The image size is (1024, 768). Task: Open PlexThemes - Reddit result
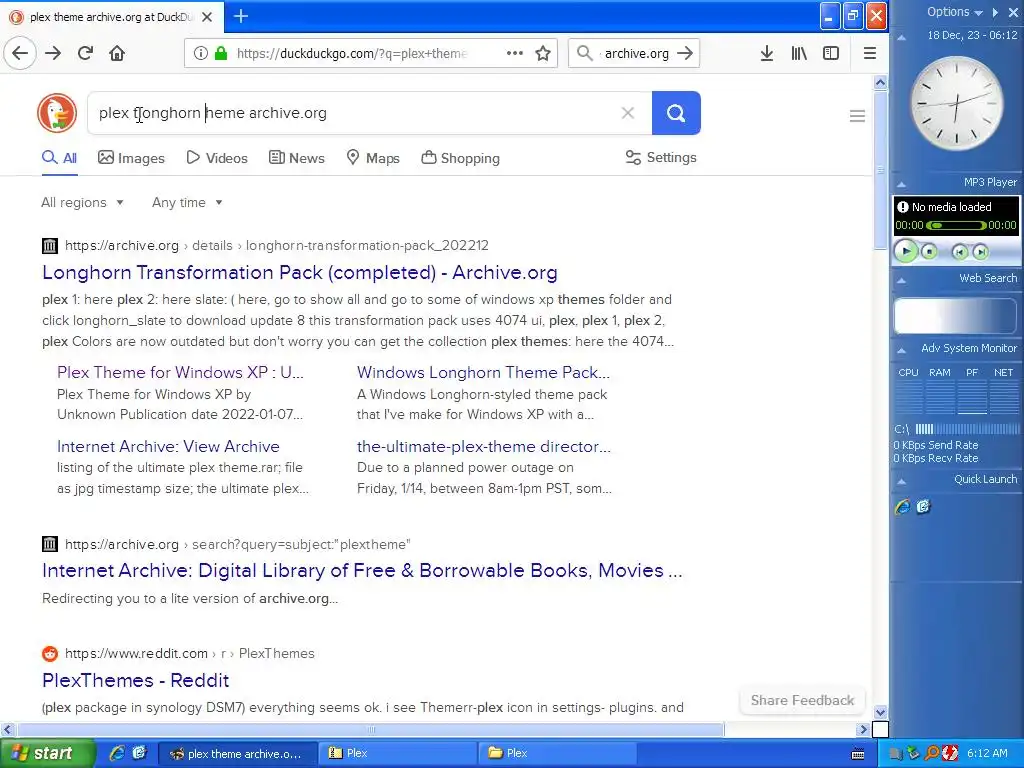[135, 680]
